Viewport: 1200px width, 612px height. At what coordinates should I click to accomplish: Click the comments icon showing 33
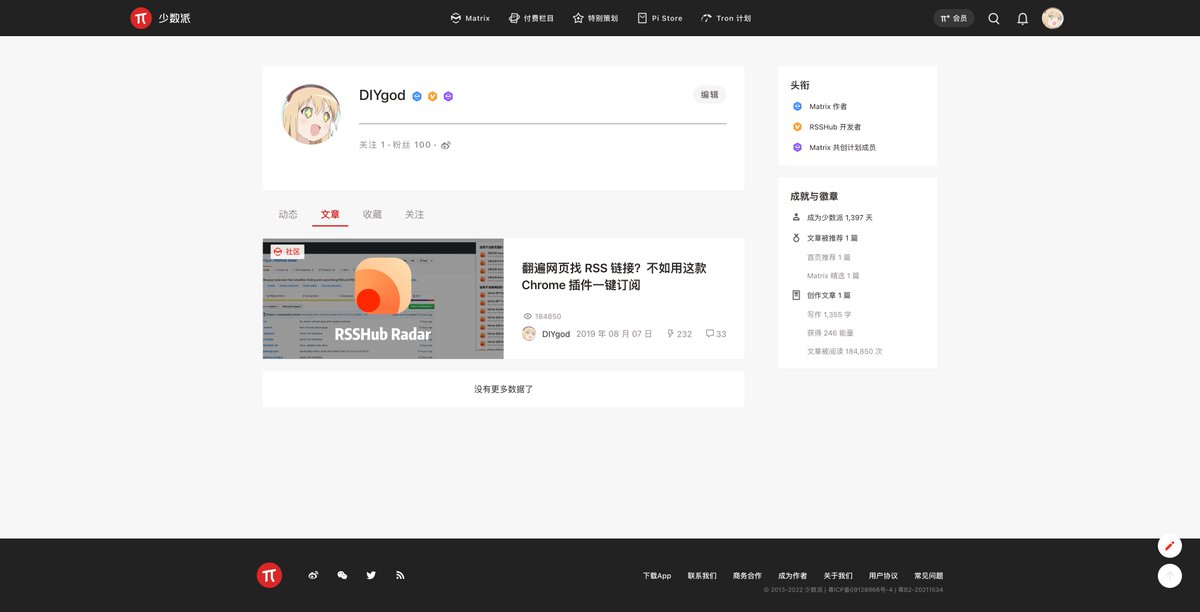710,334
